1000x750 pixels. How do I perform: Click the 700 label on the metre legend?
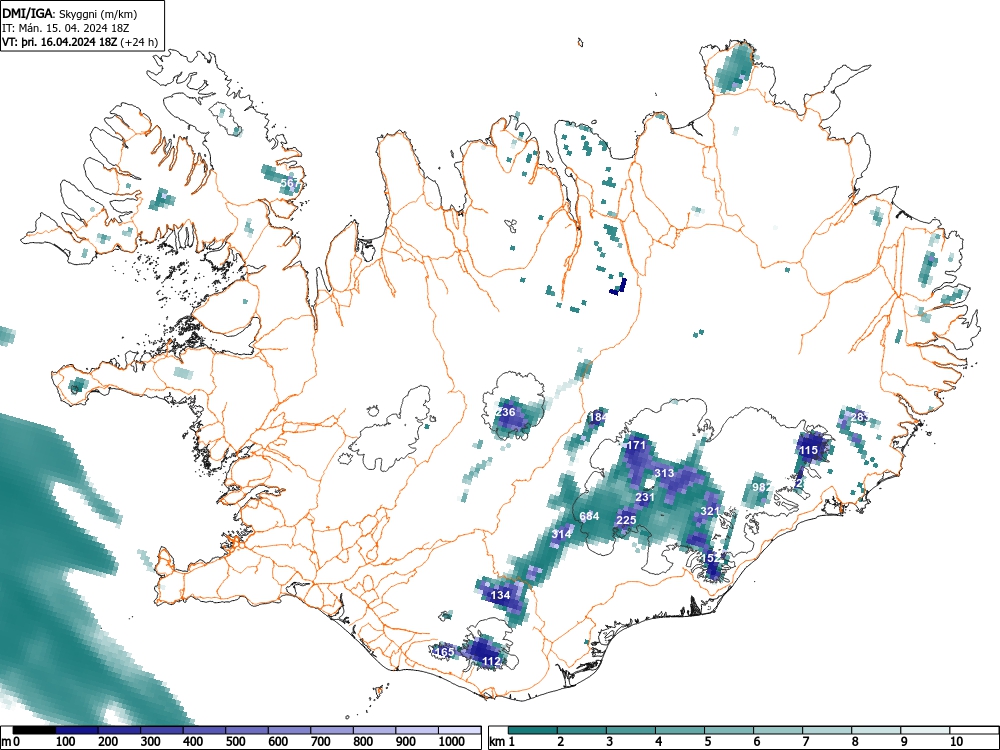(321, 742)
